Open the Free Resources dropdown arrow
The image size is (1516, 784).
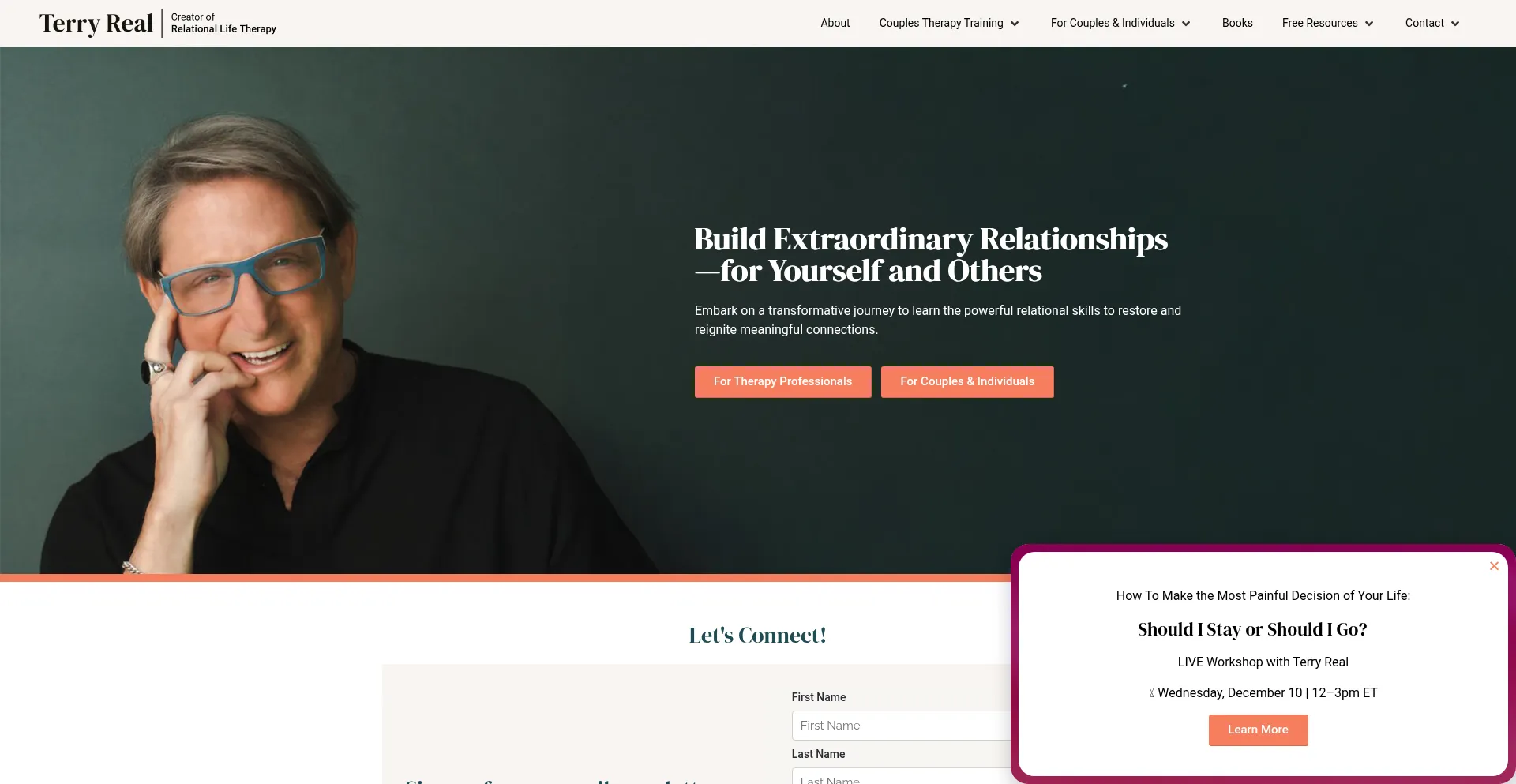click(1369, 24)
